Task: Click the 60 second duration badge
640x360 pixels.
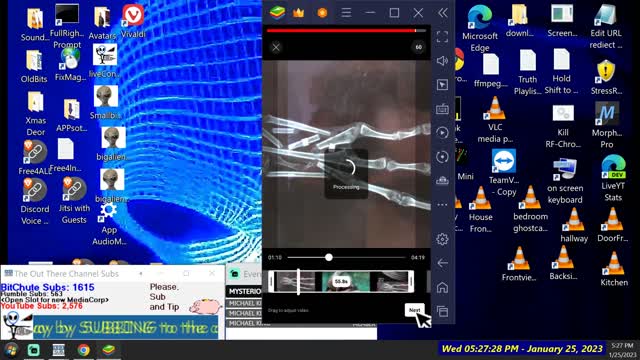Action: [x=418, y=47]
